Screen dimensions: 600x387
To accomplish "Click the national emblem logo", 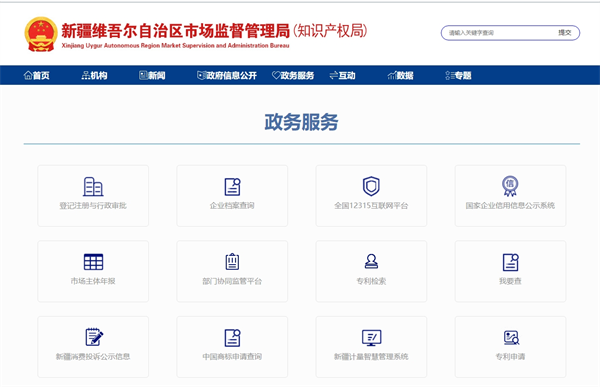I will (x=41, y=34).
